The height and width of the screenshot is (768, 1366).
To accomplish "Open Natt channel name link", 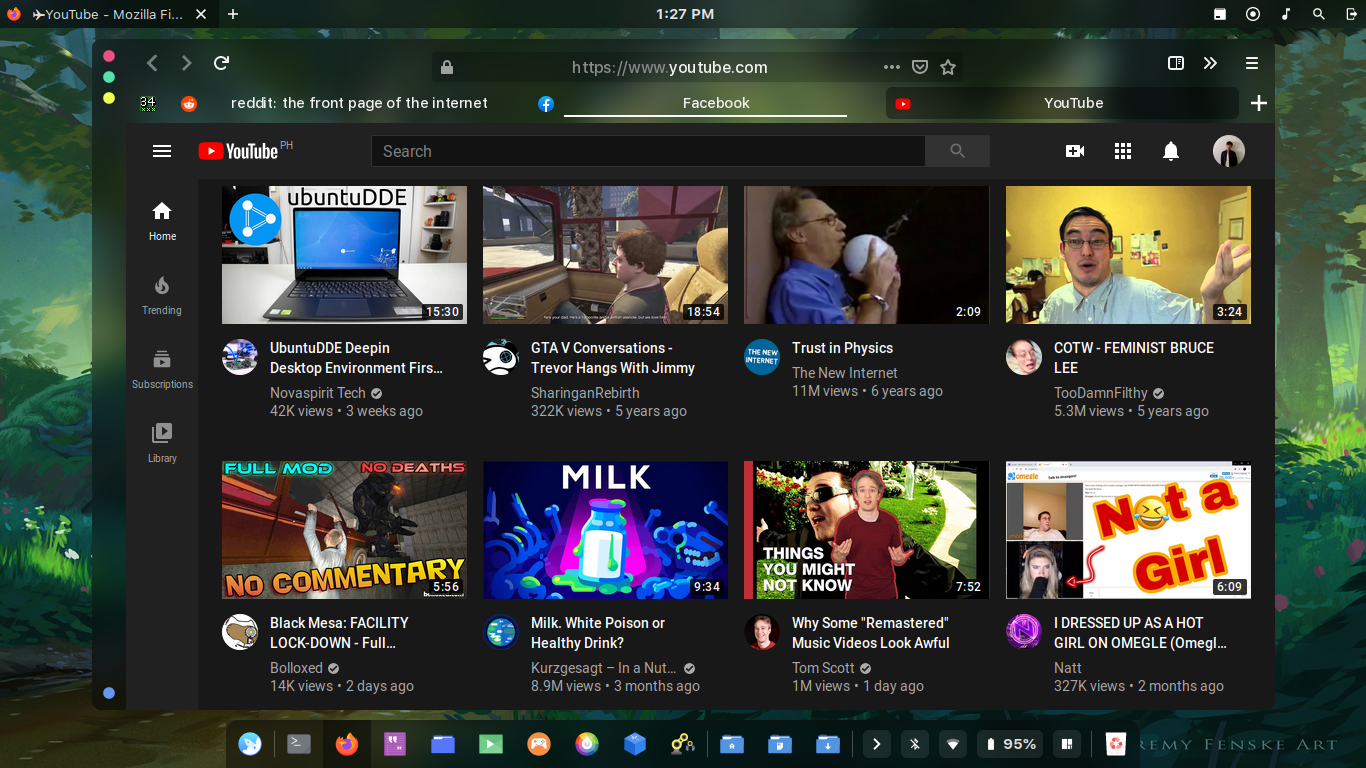I will [1068, 668].
